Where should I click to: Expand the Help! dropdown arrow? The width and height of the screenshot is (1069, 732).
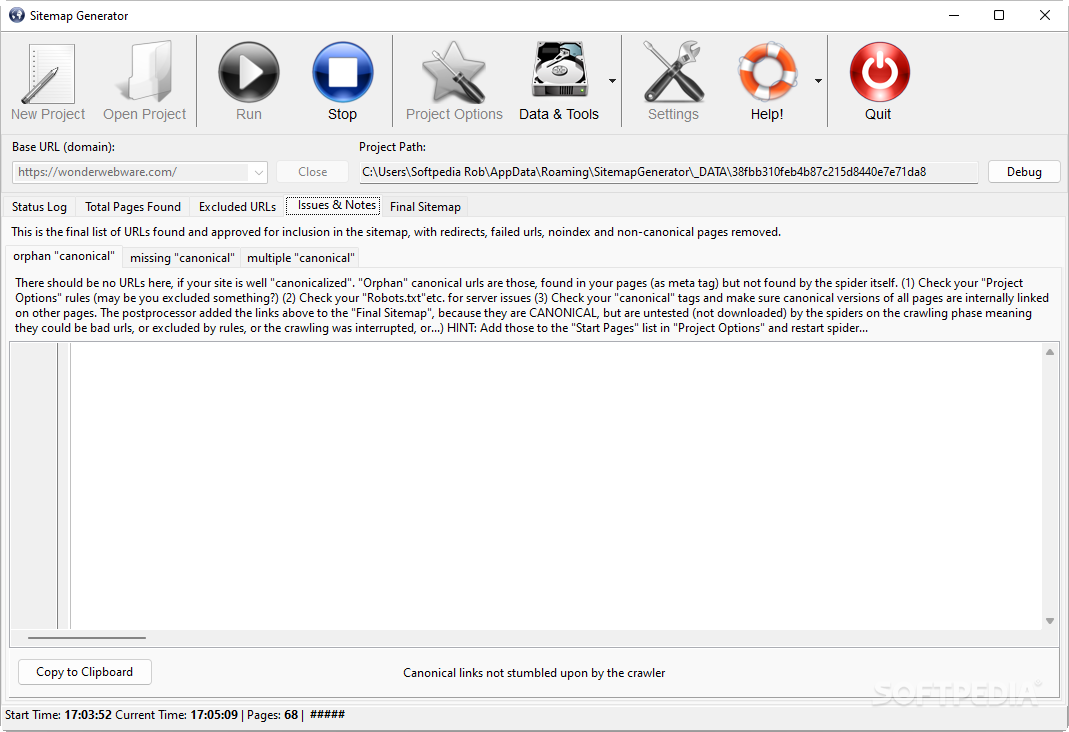coord(818,81)
